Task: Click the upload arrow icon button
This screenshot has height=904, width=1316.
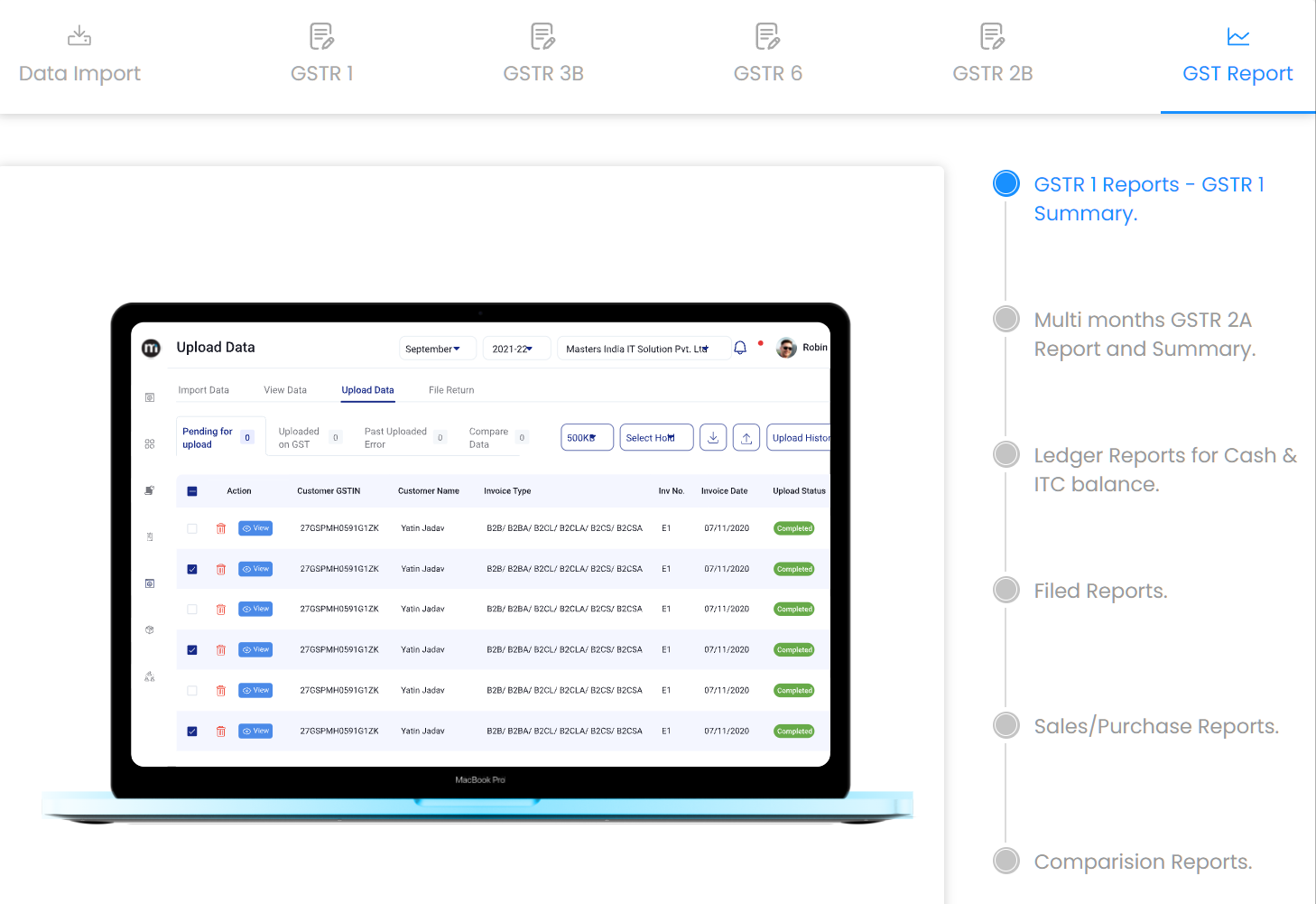Action: coord(746,437)
